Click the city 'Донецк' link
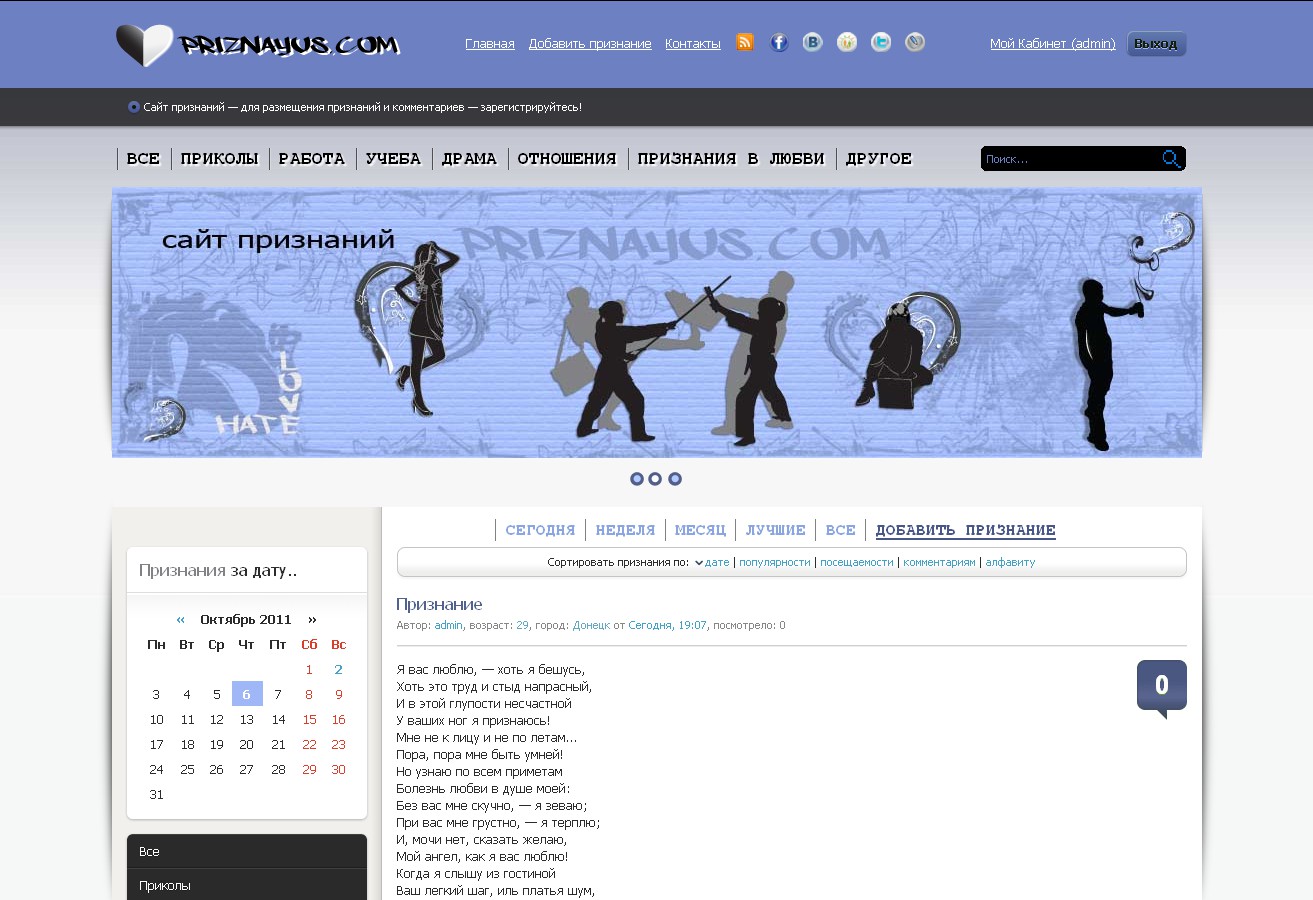1313x900 pixels. coord(591,626)
